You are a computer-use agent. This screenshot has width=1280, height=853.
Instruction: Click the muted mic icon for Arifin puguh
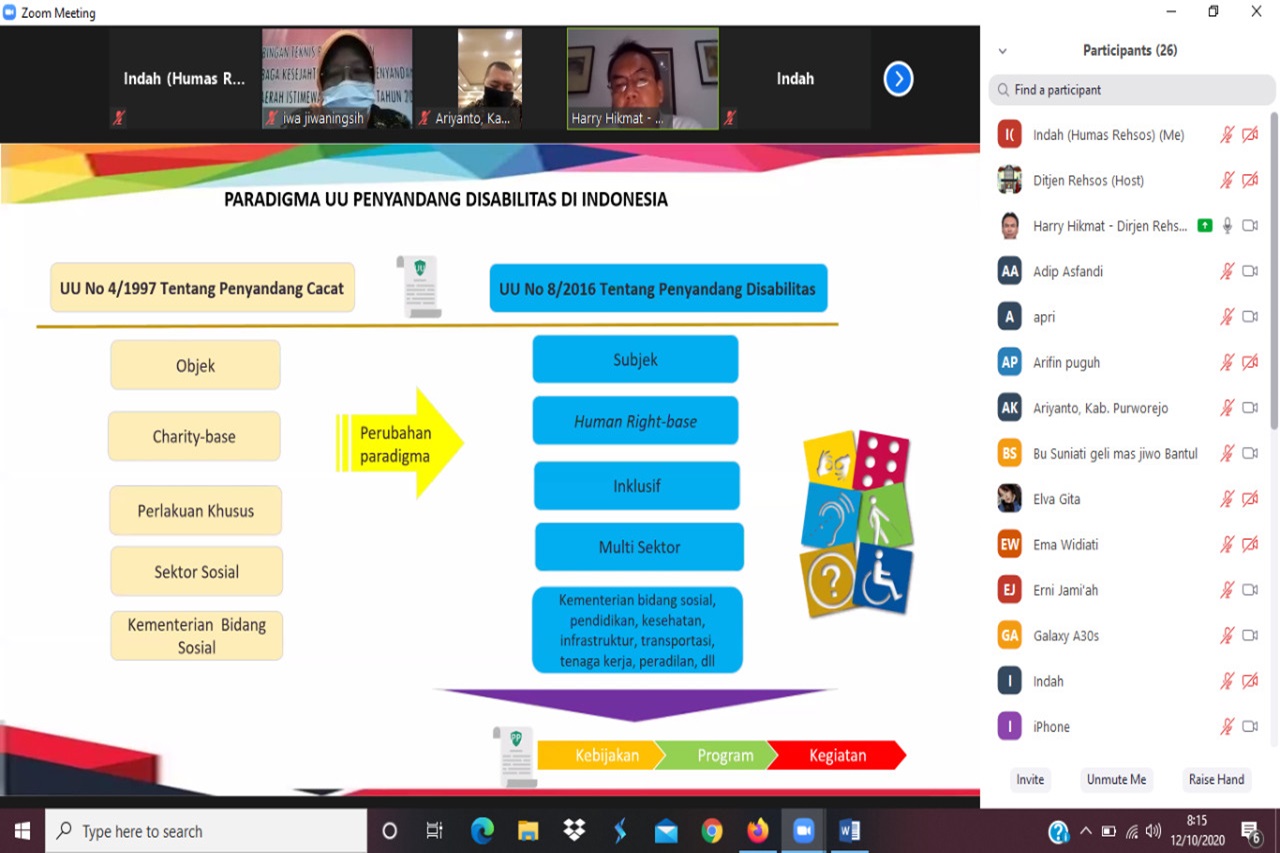pos(1227,362)
